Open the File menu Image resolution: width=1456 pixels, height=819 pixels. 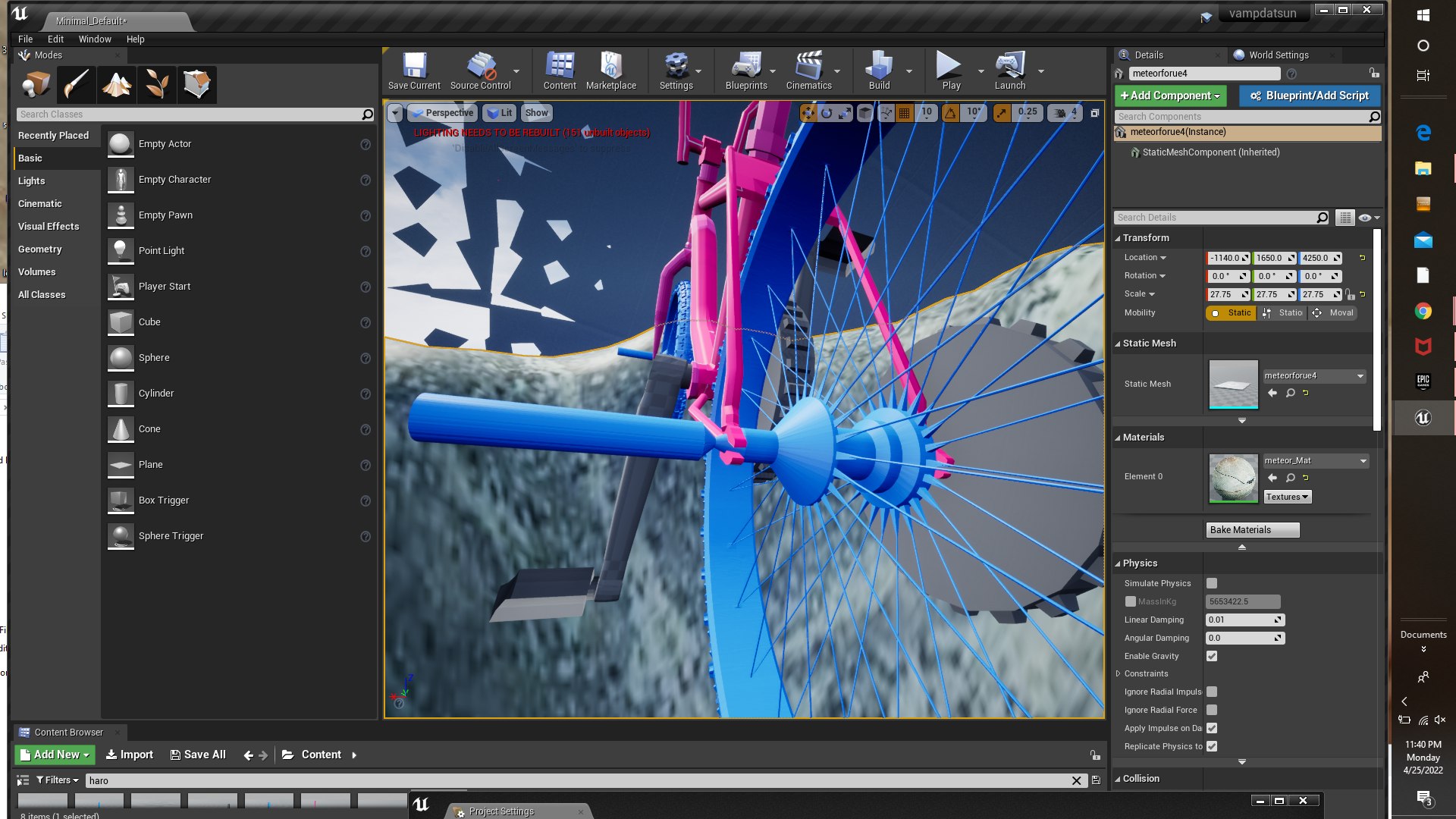(x=26, y=39)
